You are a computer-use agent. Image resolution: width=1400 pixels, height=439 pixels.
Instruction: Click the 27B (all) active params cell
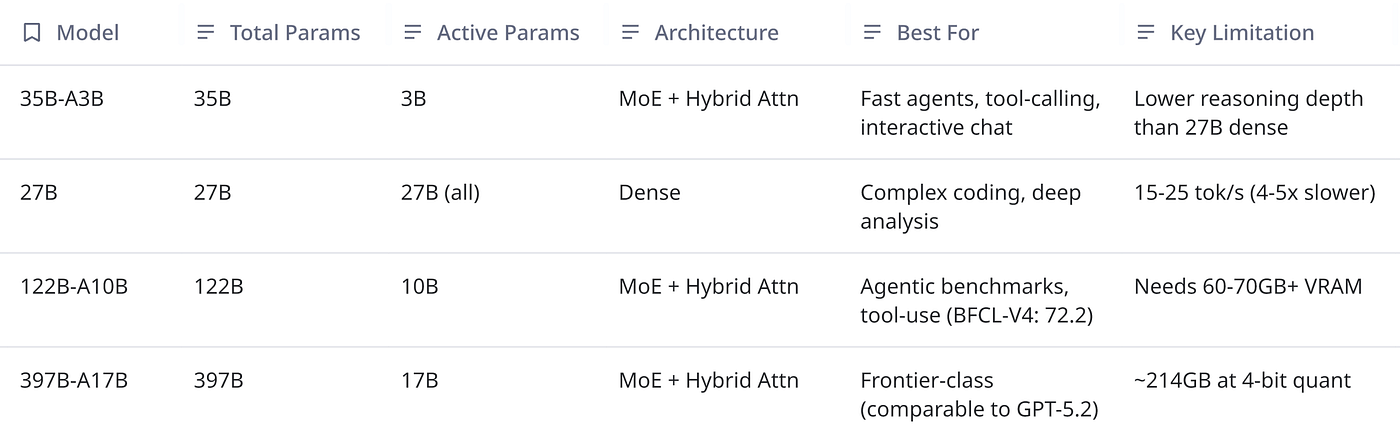pos(440,193)
